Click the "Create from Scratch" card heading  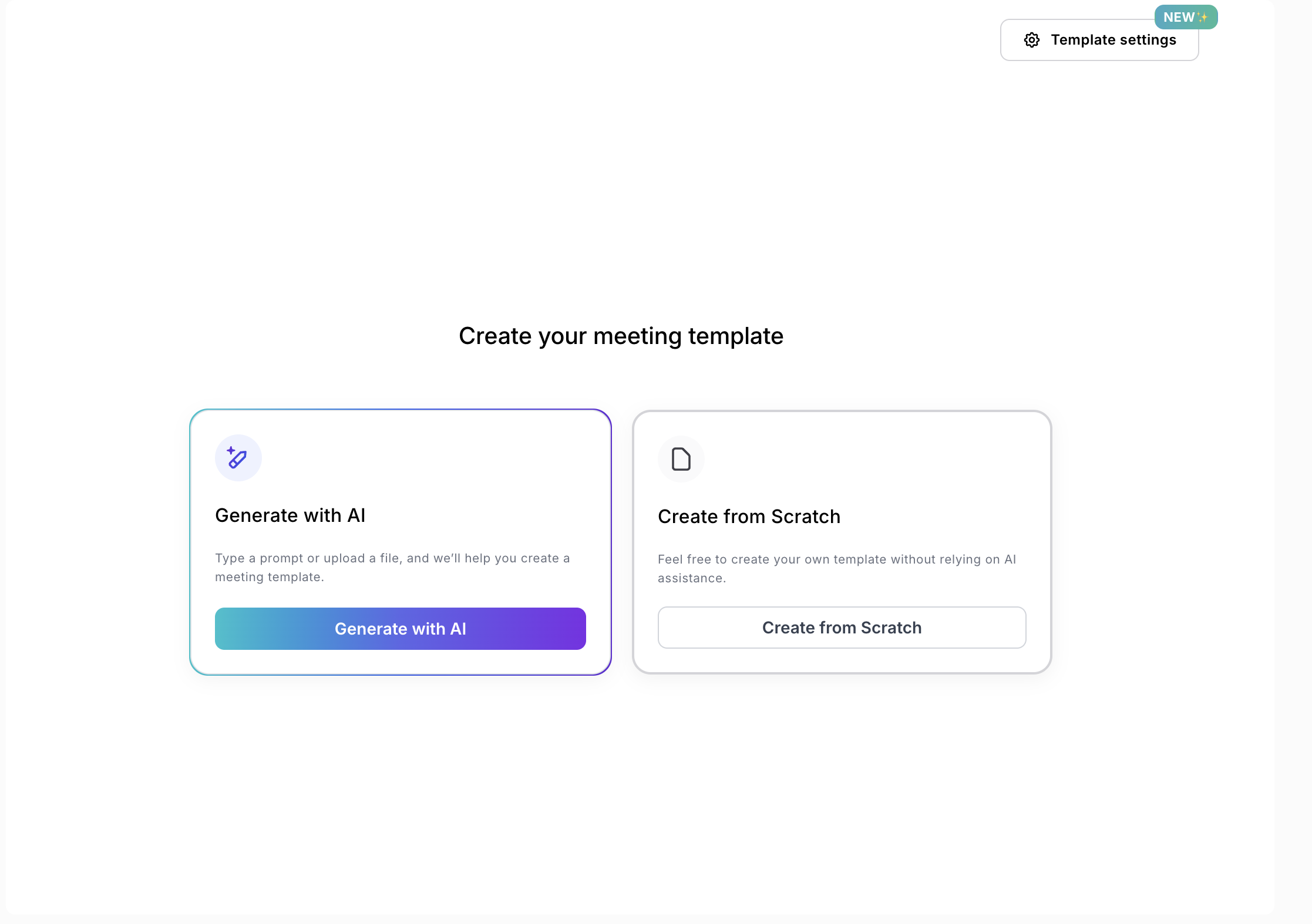pos(749,517)
